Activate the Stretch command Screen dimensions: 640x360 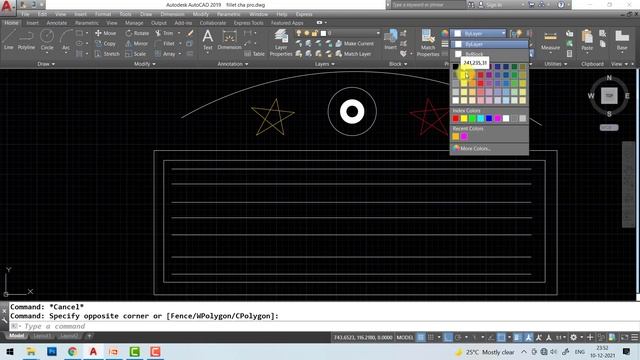coord(107,54)
